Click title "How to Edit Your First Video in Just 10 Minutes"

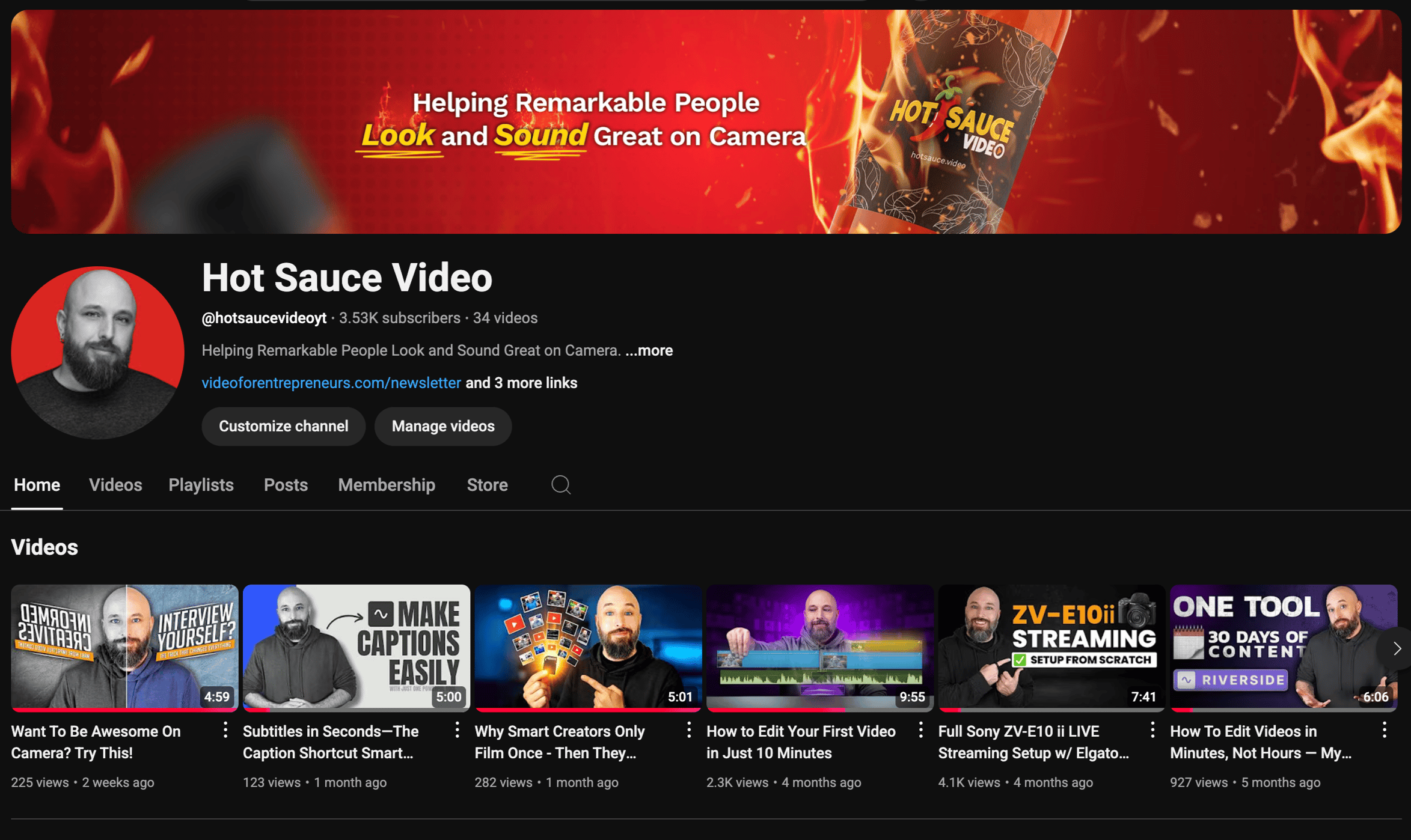point(801,742)
